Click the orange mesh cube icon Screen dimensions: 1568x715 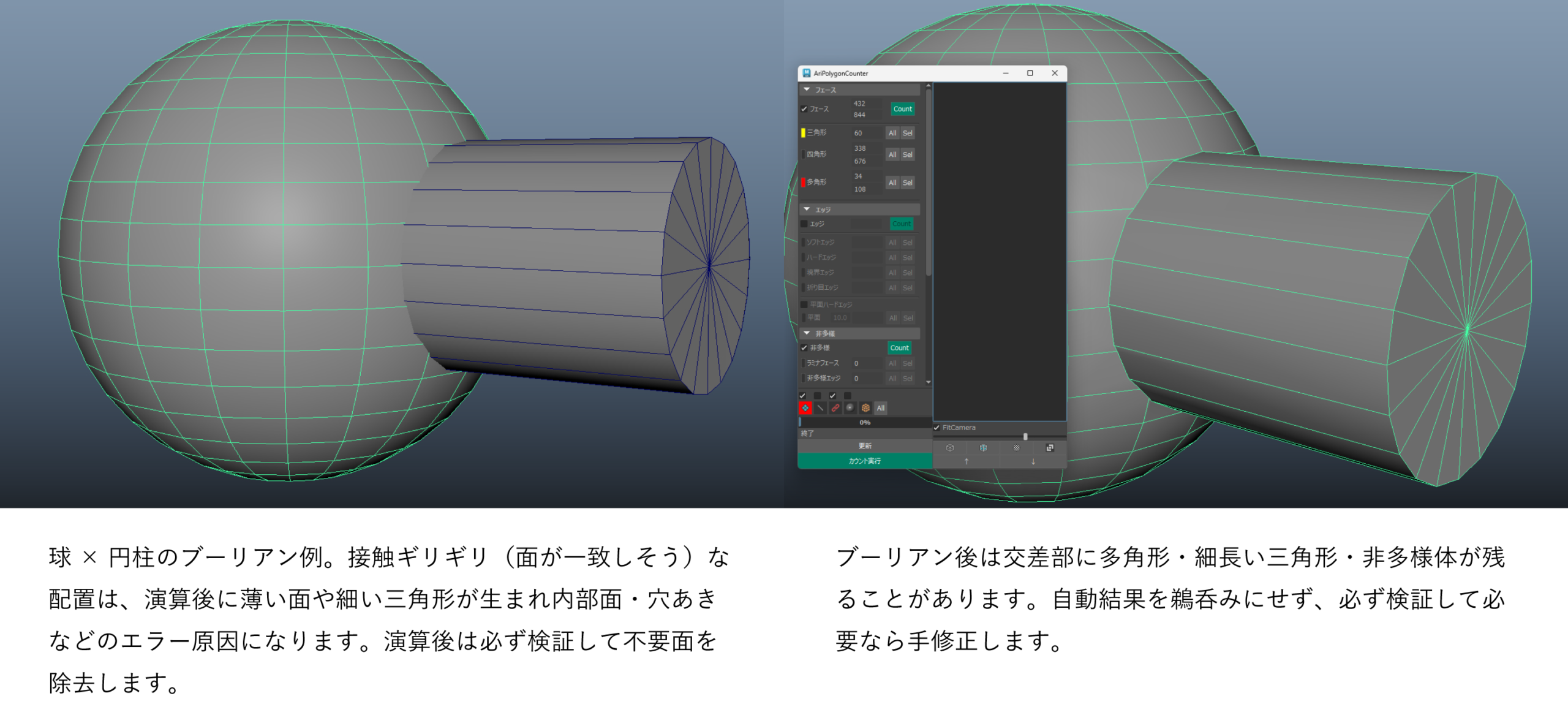[x=865, y=408]
